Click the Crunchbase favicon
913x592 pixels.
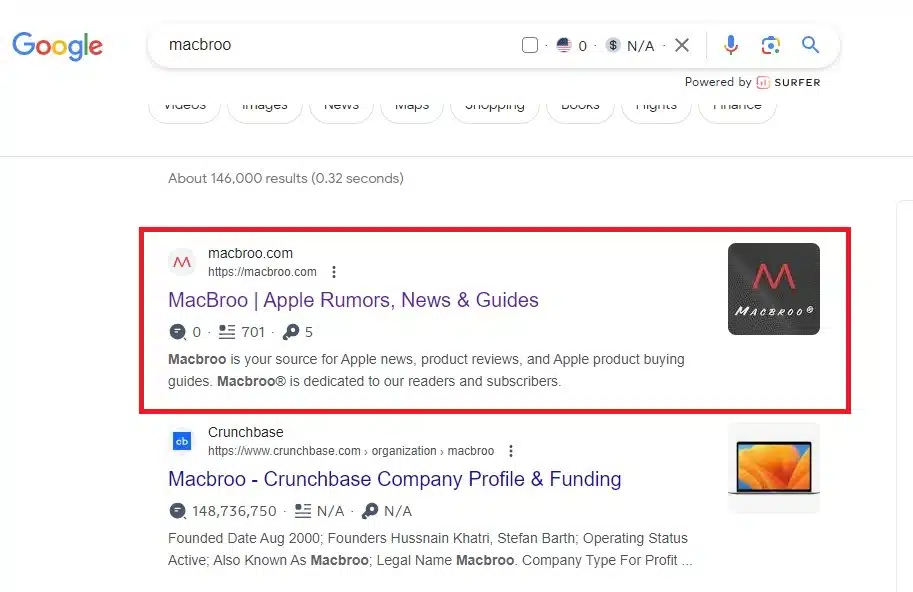182,441
